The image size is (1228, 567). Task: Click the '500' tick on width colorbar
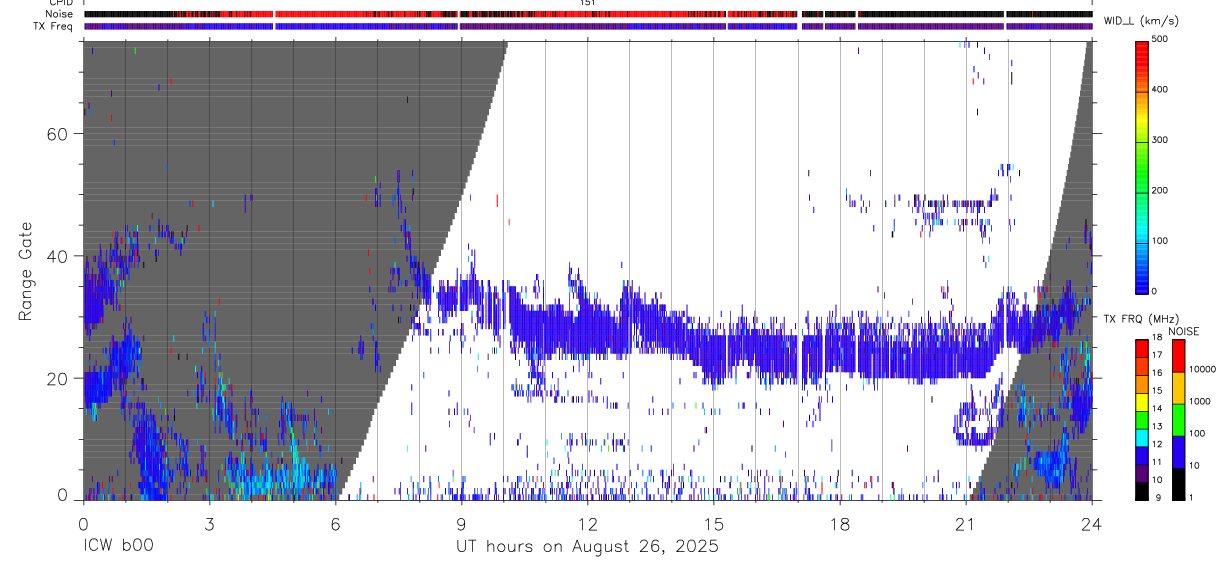(1160, 39)
